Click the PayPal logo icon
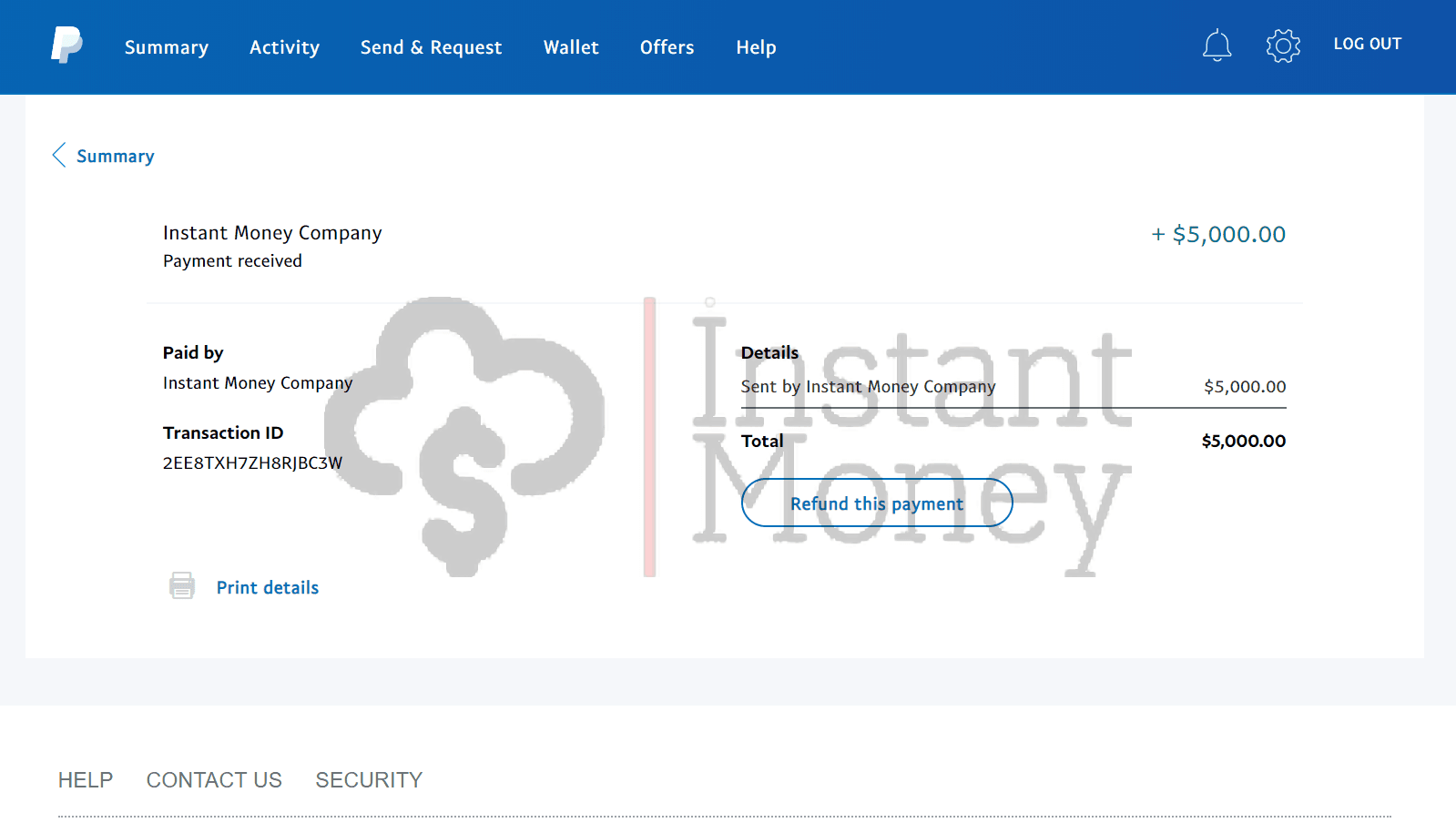1456x833 pixels. (x=66, y=45)
